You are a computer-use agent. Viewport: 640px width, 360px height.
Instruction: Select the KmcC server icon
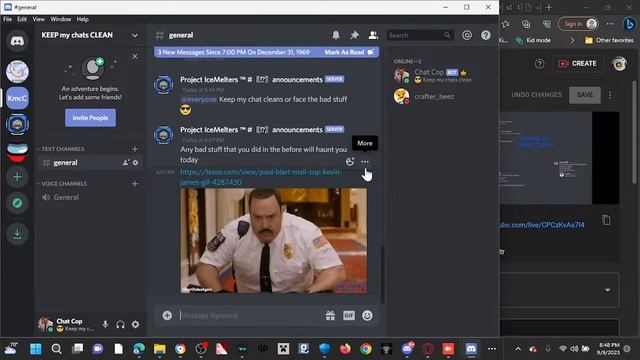pyautogui.click(x=17, y=98)
